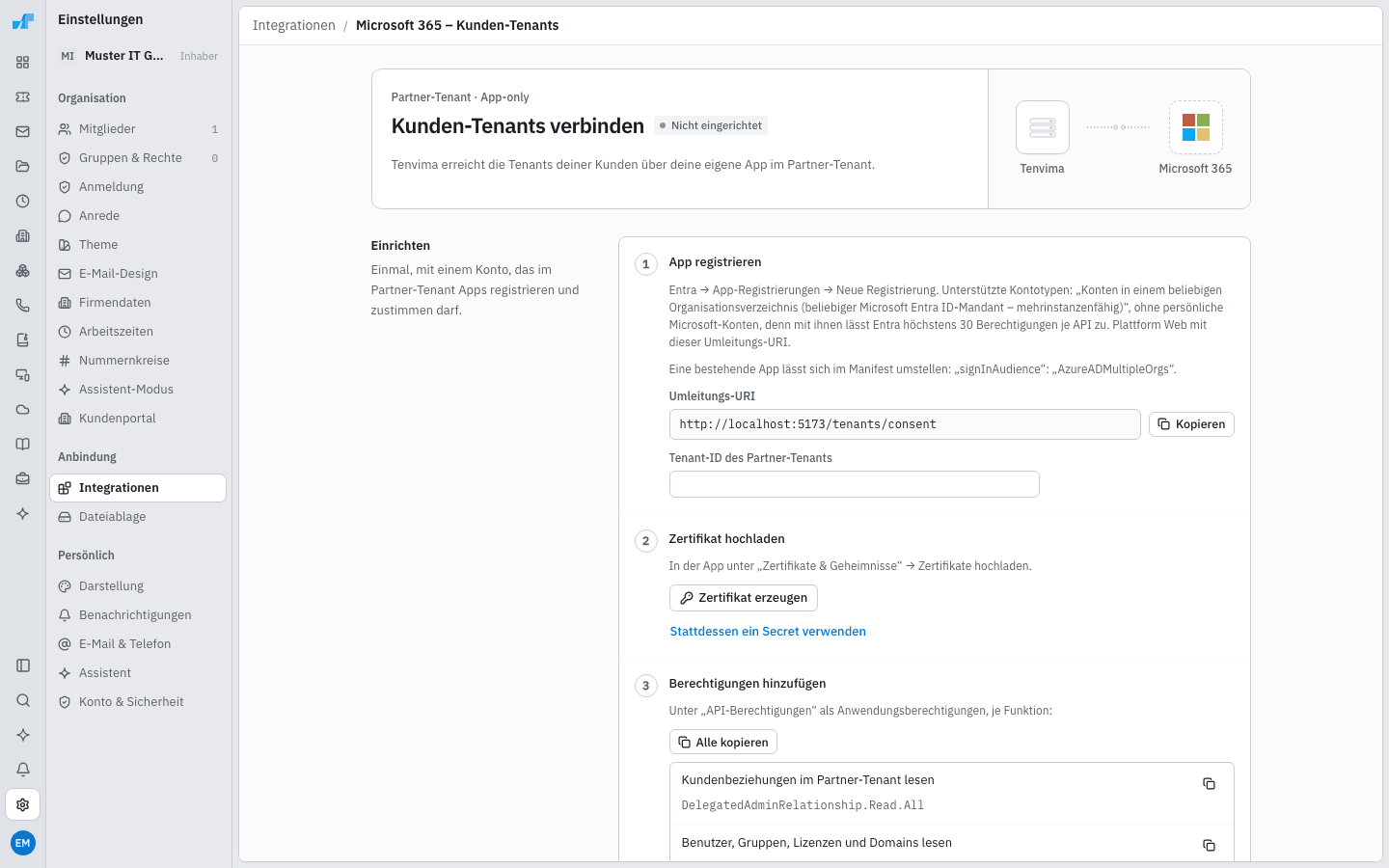The height and width of the screenshot is (868, 1389).
Task: Open Arbeitszeiten settings
Action: (x=138, y=332)
